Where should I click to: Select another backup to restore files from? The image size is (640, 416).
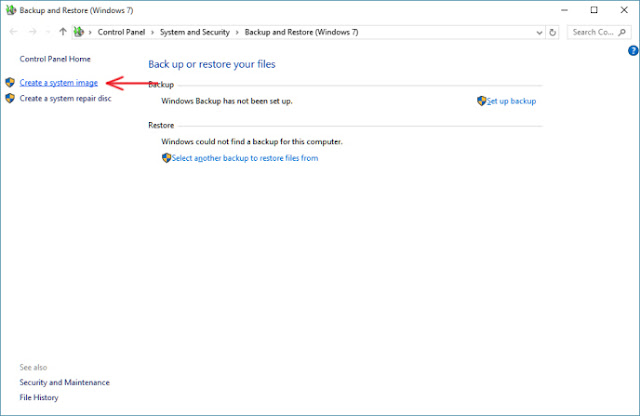point(245,158)
